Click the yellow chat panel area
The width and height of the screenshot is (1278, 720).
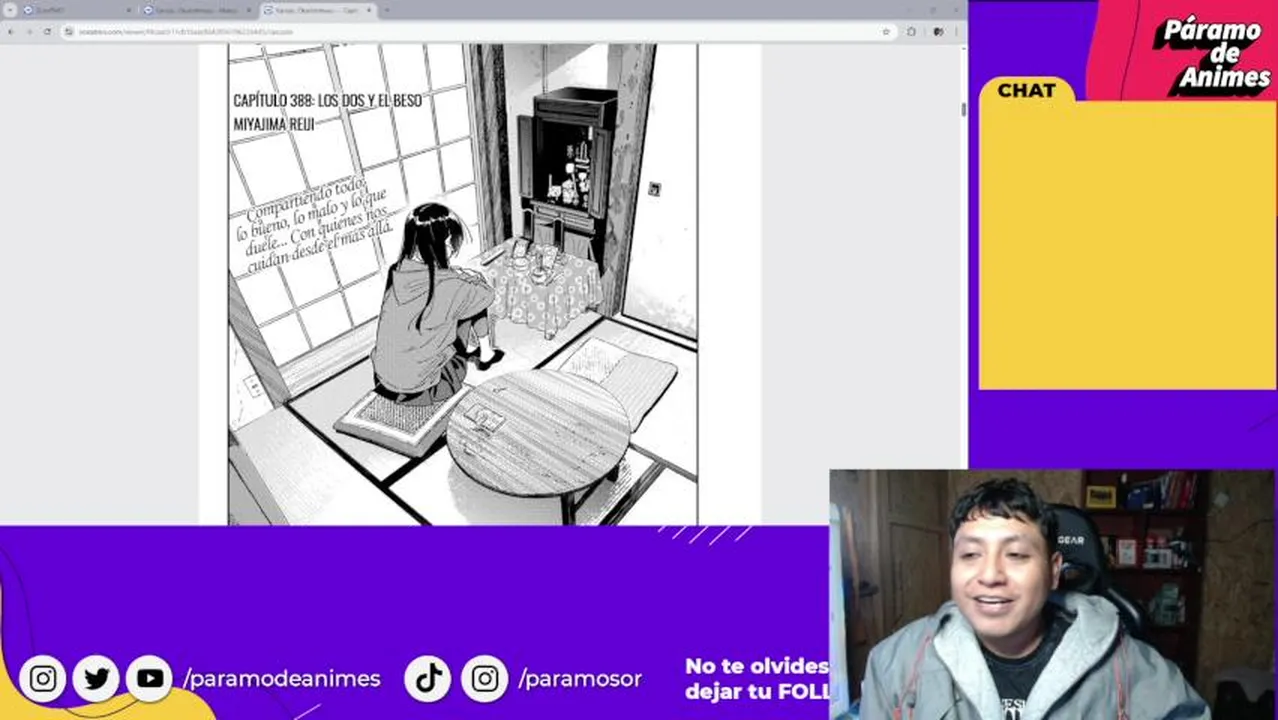pyautogui.click(x=1127, y=245)
